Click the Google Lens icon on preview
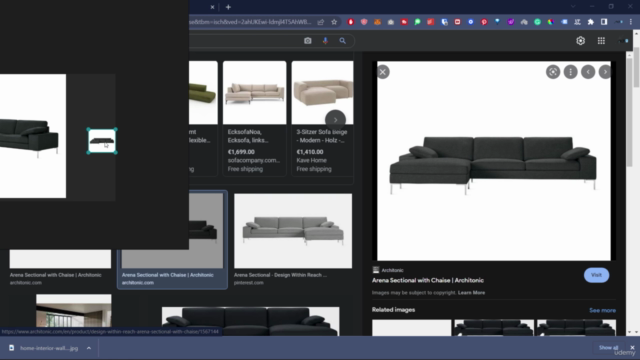 pyautogui.click(x=553, y=72)
